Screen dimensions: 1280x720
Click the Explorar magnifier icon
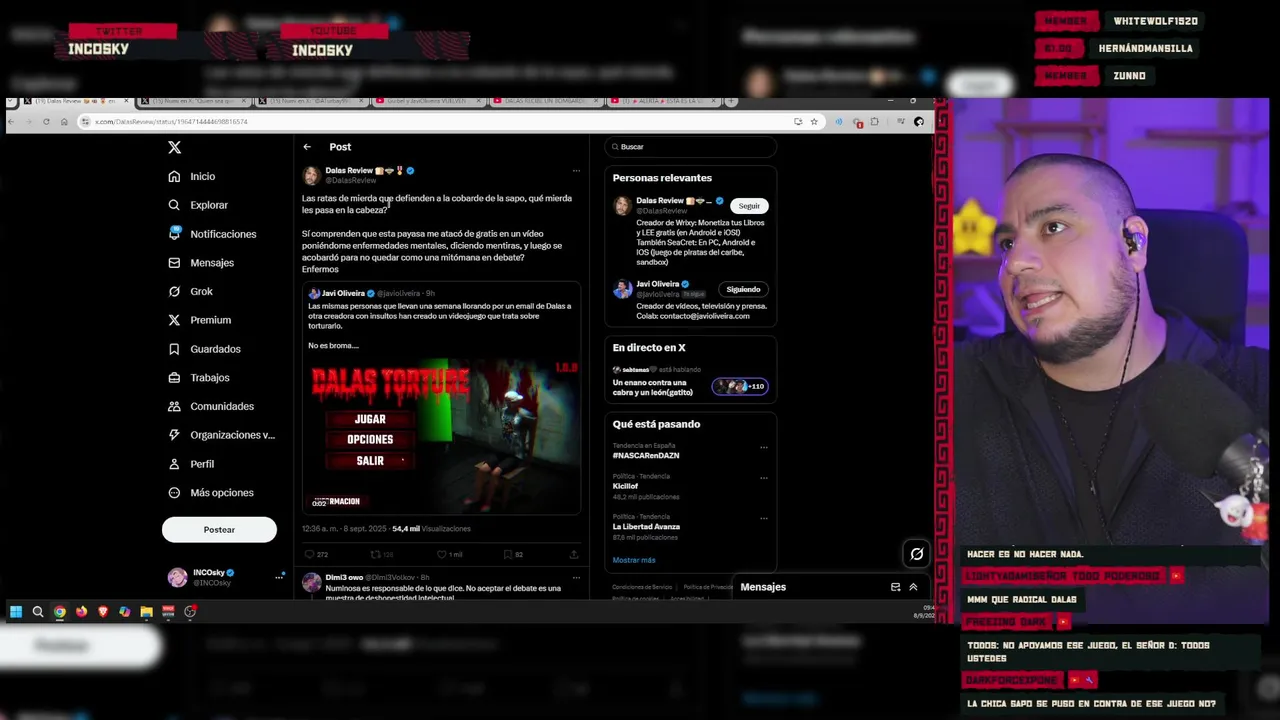tap(174, 205)
